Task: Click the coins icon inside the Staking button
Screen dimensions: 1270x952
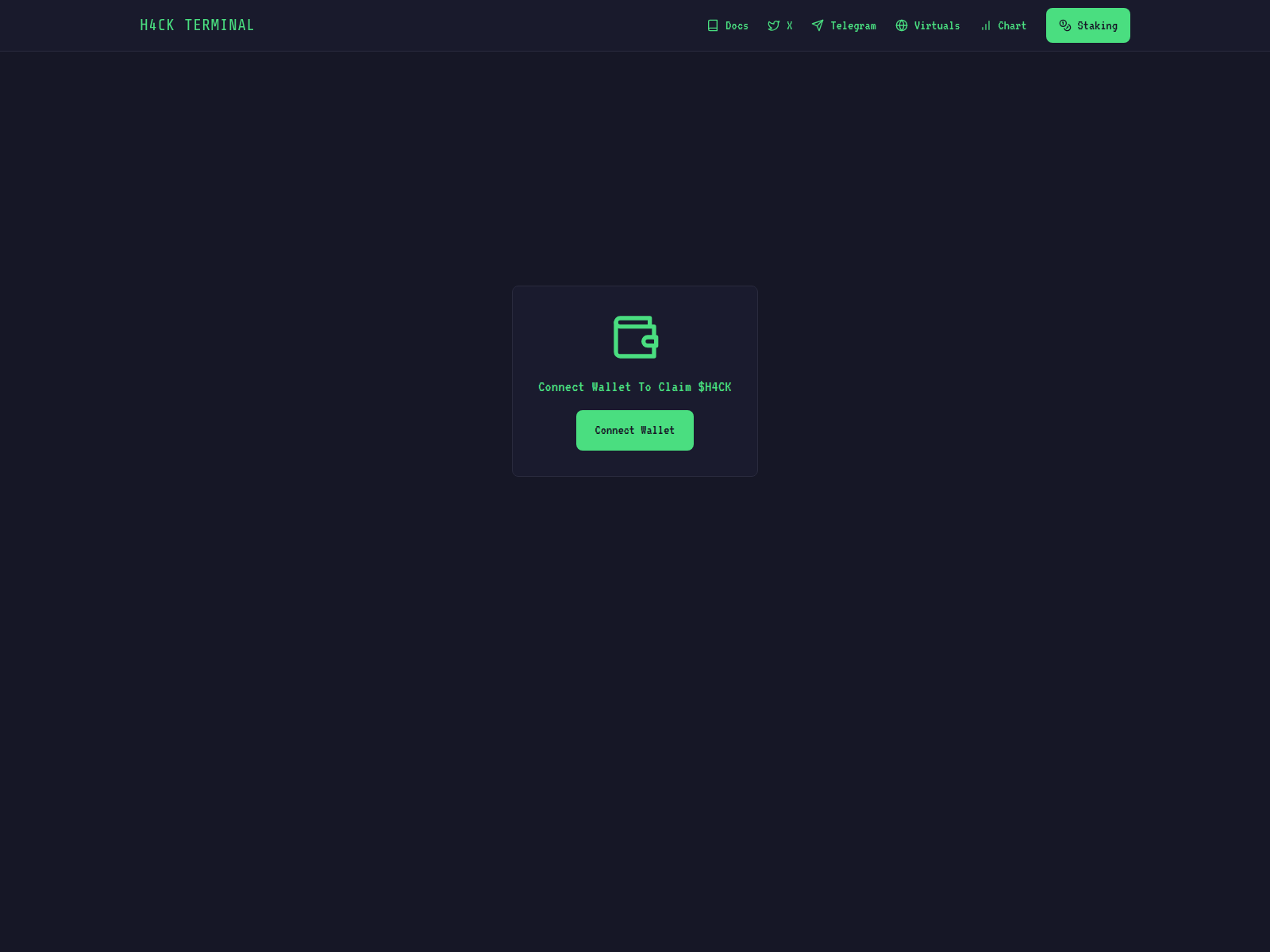Action: tap(1065, 25)
